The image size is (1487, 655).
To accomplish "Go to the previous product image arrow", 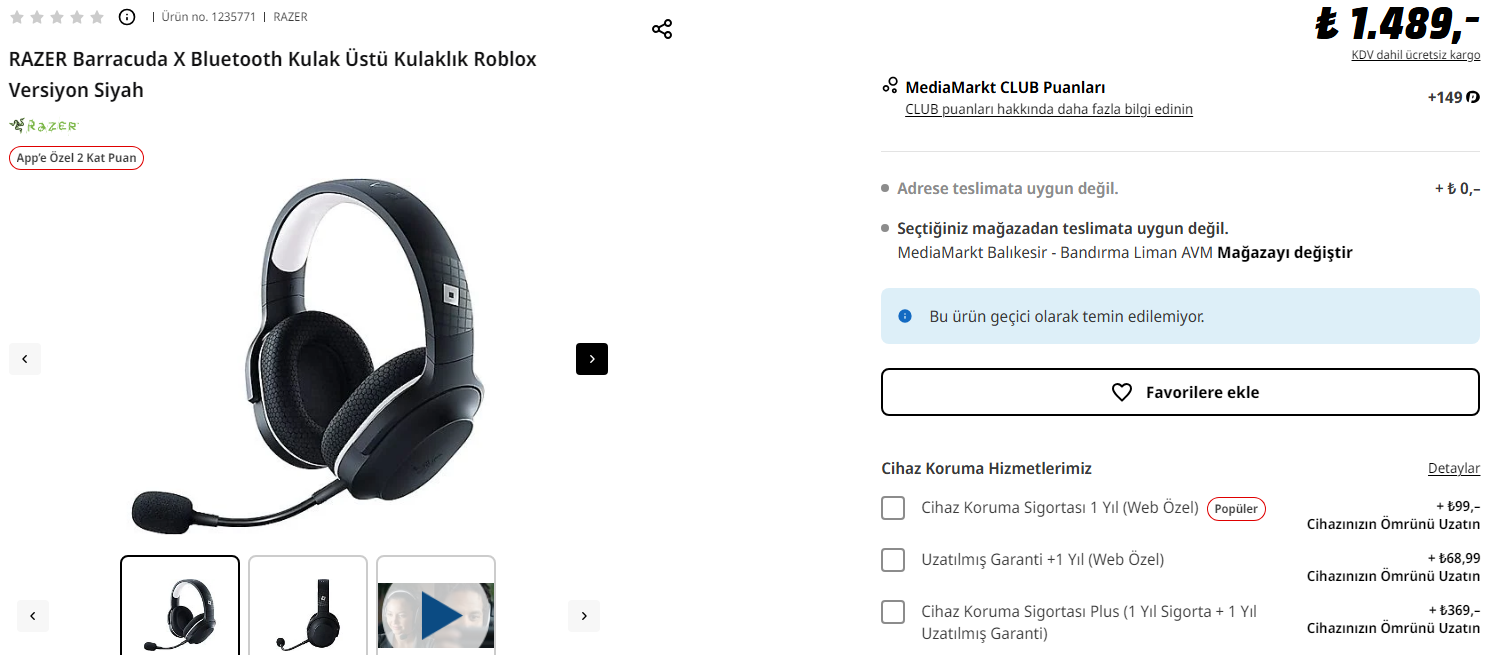I will pyautogui.click(x=25, y=359).
